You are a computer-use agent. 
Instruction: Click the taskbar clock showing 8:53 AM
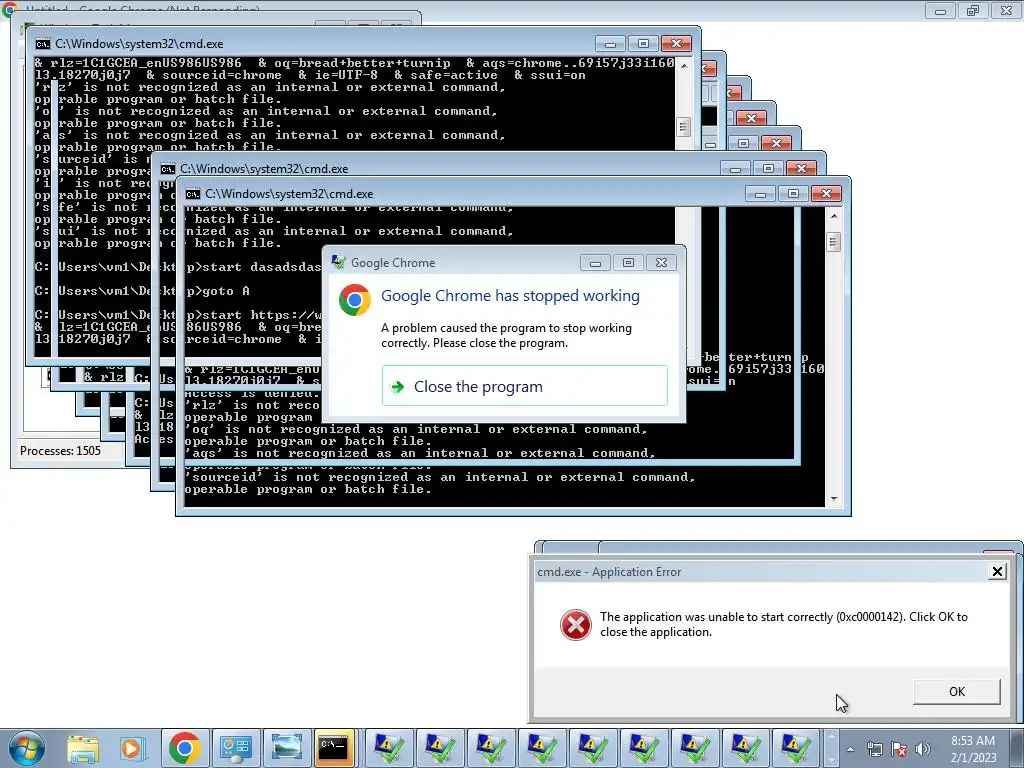[973, 749]
